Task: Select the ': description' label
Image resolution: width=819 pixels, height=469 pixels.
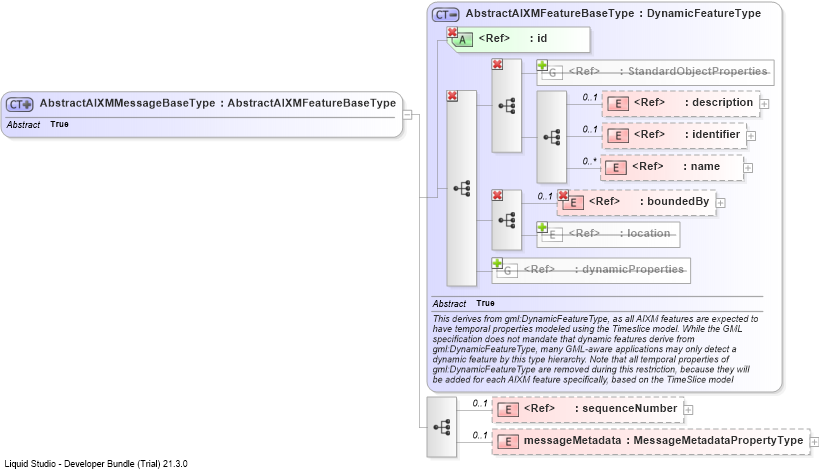Action: tap(719, 103)
